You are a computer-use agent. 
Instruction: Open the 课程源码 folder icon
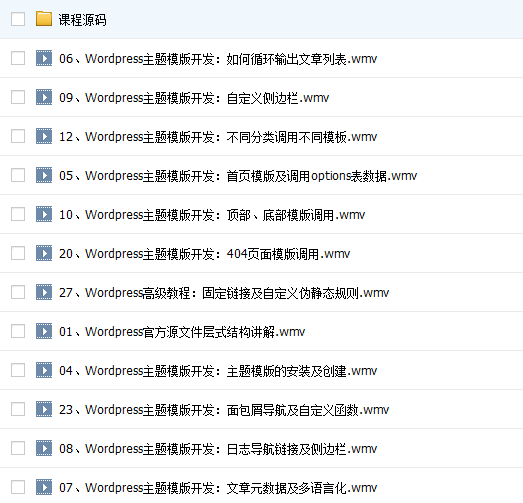[44, 19]
